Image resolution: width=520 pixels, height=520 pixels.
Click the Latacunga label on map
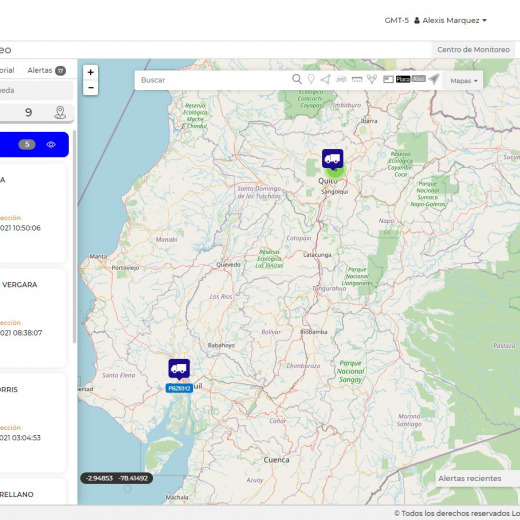point(317,255)
